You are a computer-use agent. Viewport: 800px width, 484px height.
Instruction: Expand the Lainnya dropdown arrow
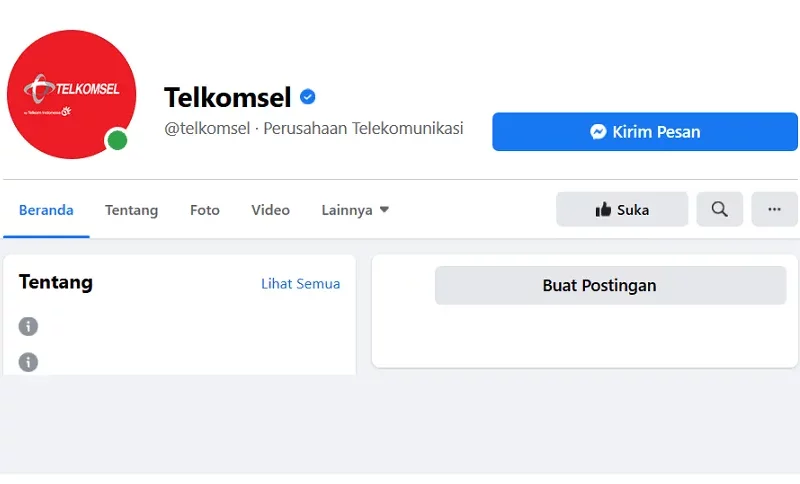(385, 210)
